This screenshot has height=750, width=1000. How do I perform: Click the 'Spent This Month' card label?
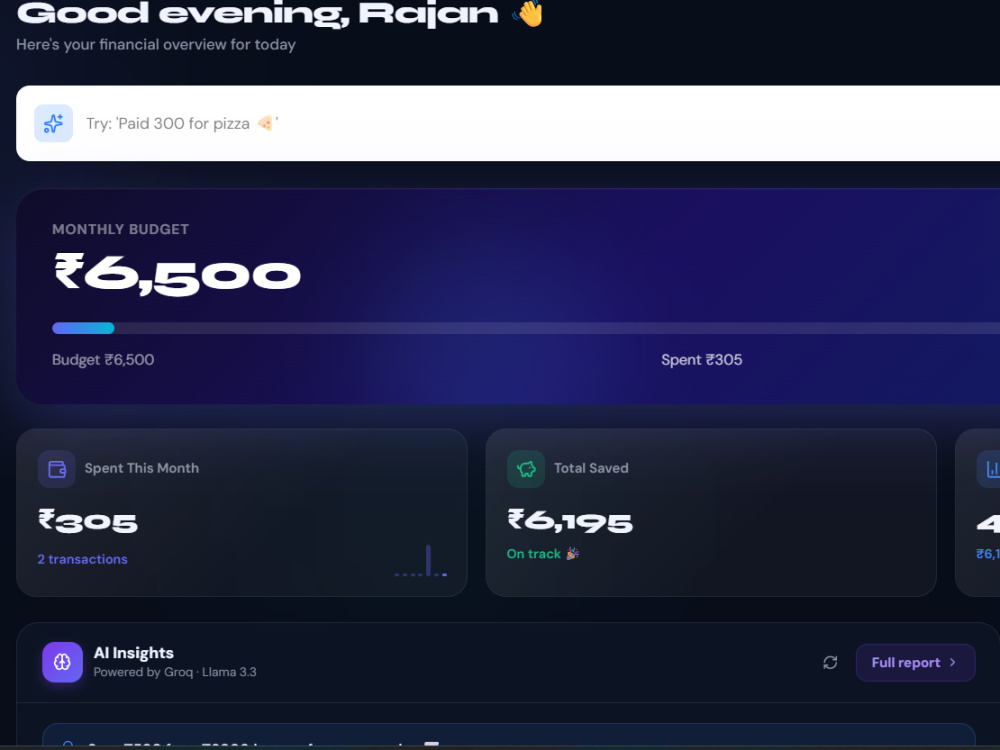(142, 467)
